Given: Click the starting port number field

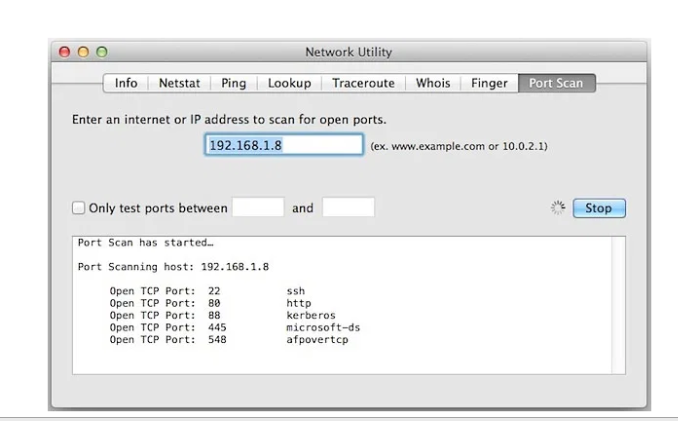Looking at the screenshot, I should 258,208.
